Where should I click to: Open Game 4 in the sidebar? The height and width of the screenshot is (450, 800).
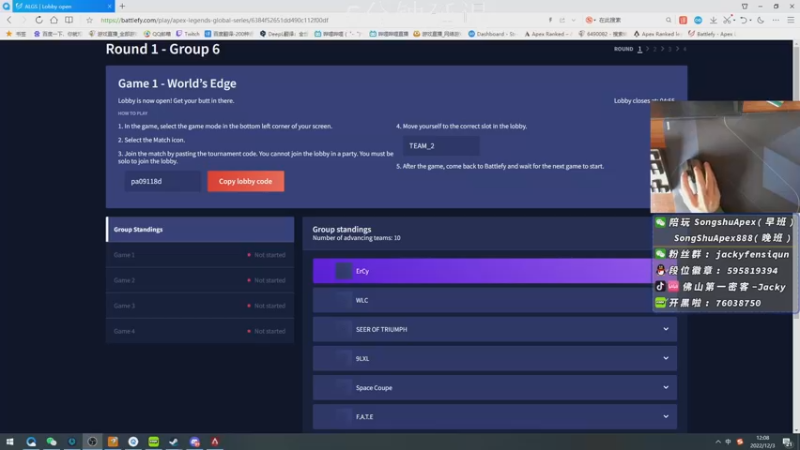pos(200,331)
